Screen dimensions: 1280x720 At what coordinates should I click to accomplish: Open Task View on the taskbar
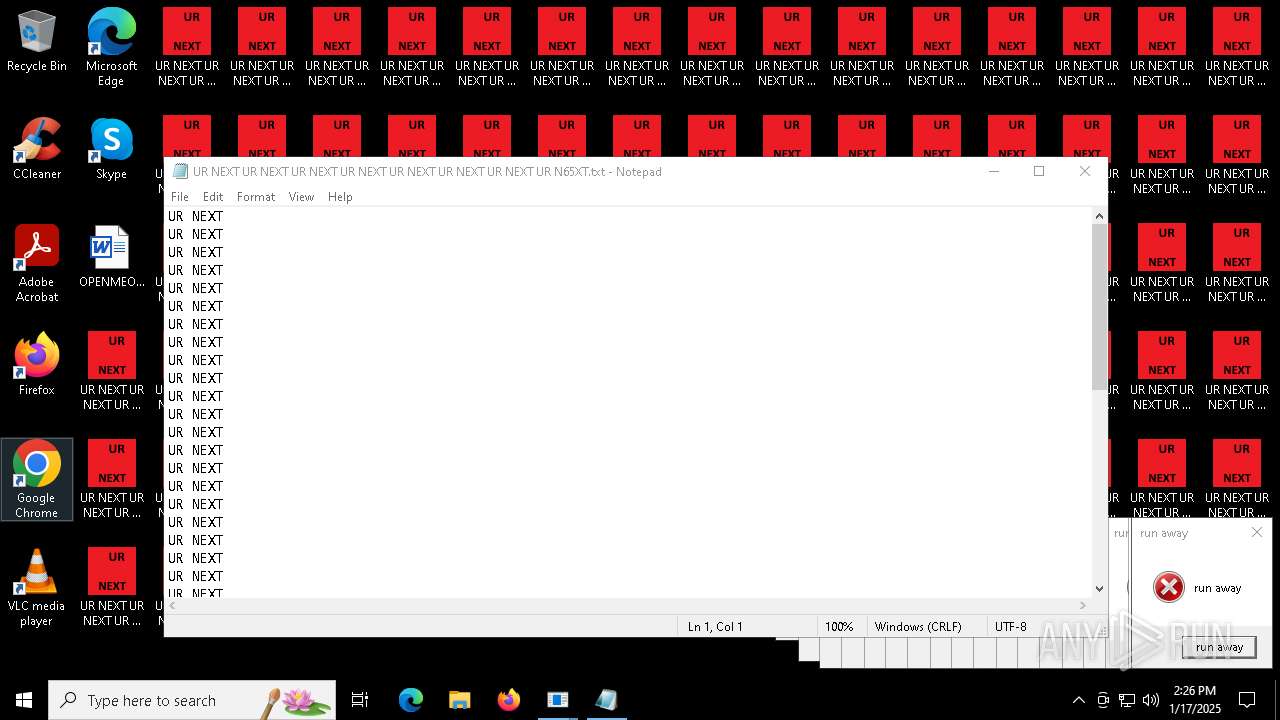point(360,700)
